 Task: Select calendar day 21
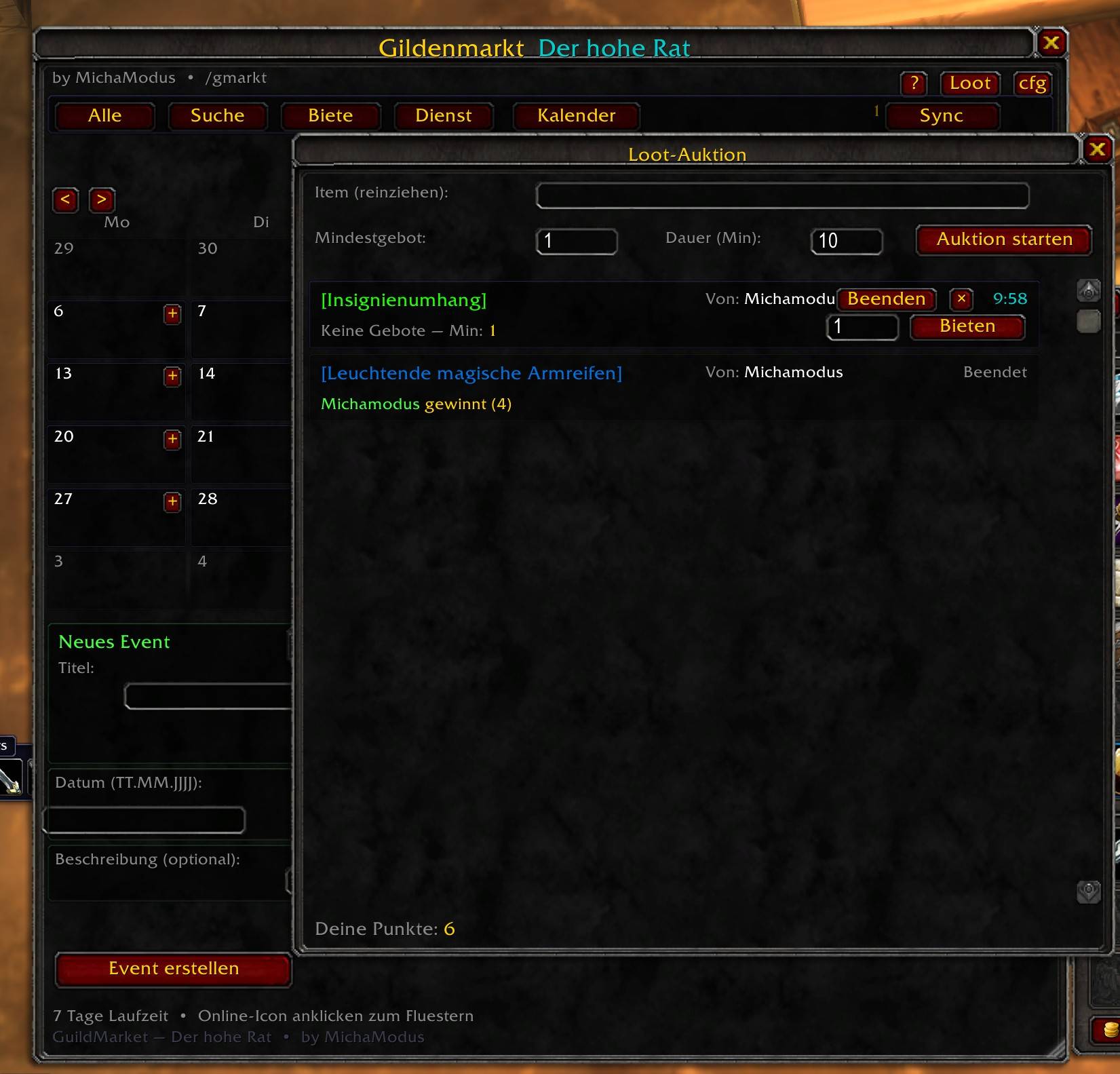[x=242, y=455]
